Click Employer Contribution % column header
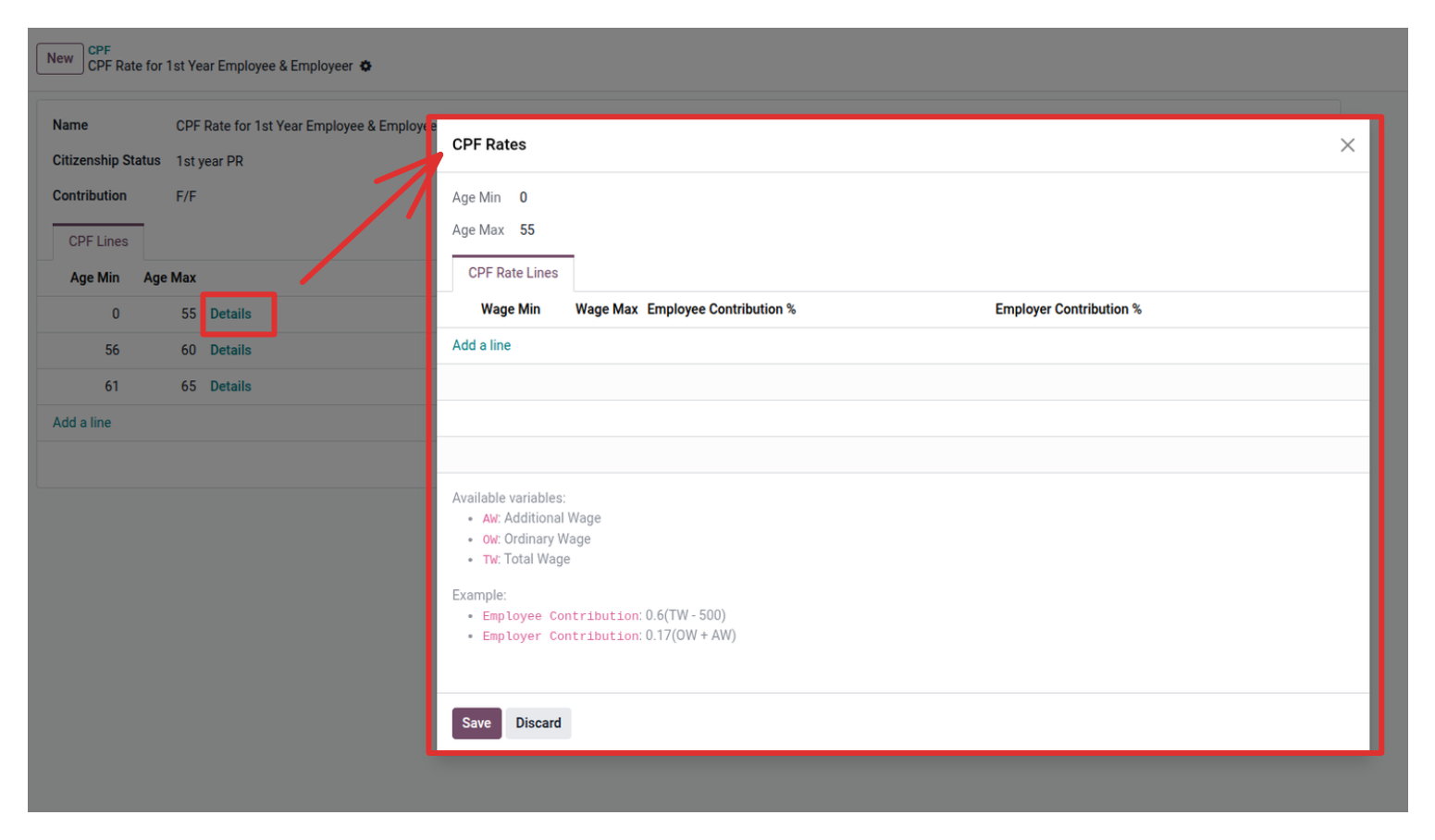Viewport: 1435px width, 840px height. coord(1068,309)
